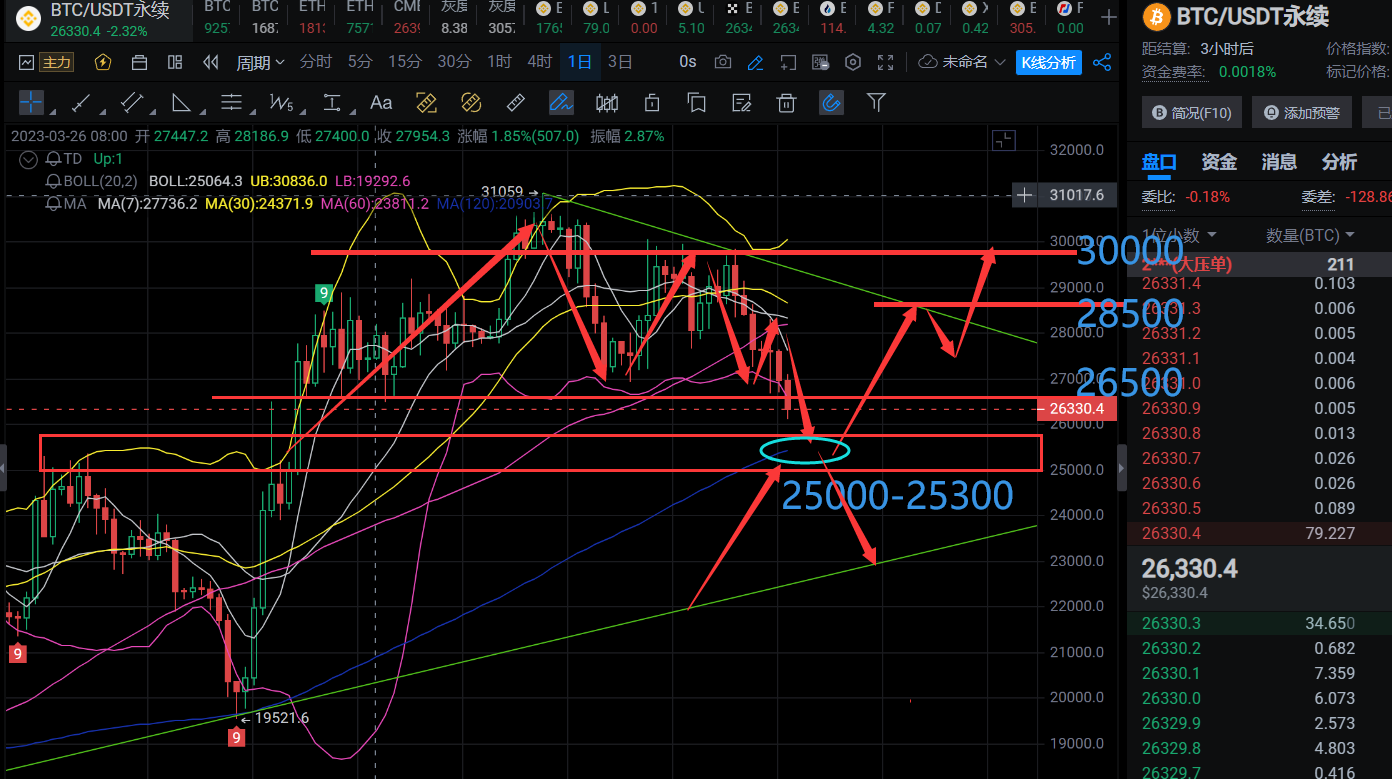
Task: Toggle the BOLL indicator alert bell
Action: pyautogui.click(x=53, y=181)
